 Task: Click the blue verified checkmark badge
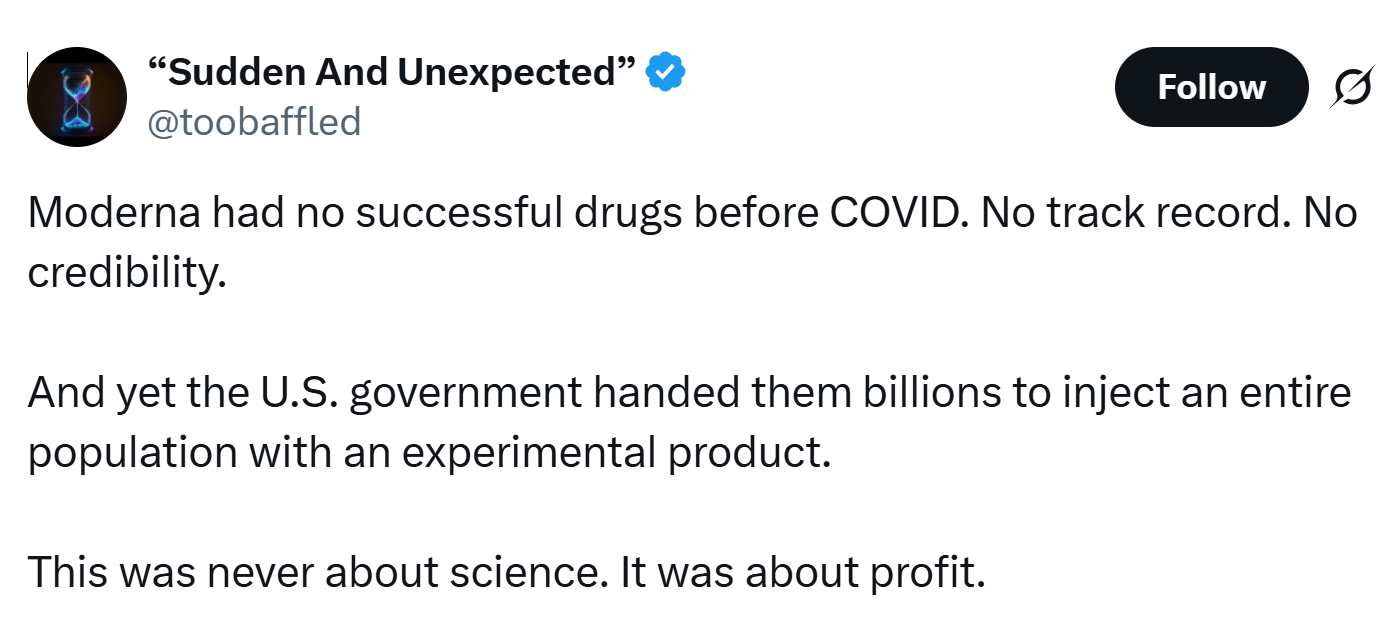tap(665, 72)
